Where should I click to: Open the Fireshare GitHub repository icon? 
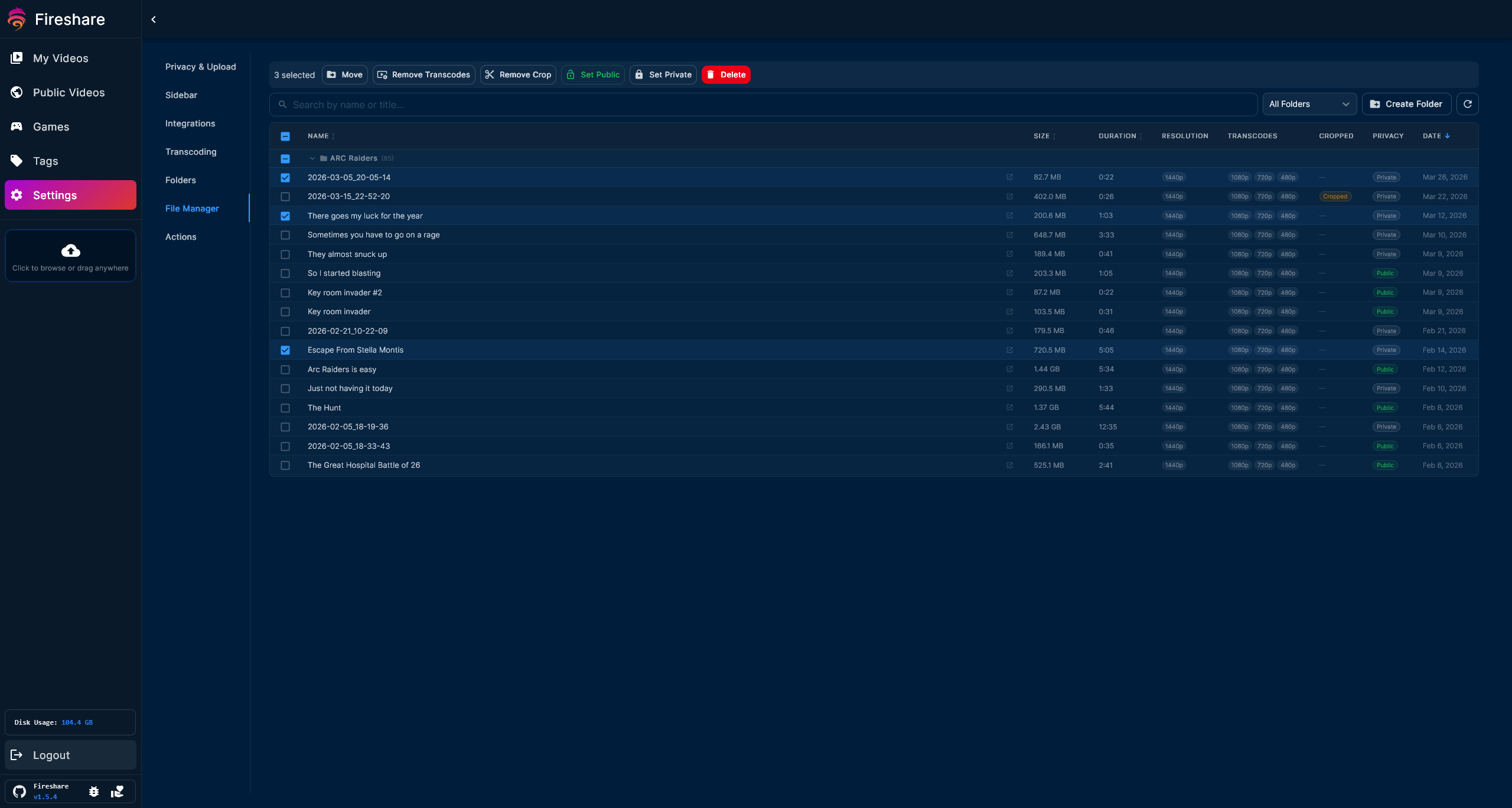(x=19, y=791)
